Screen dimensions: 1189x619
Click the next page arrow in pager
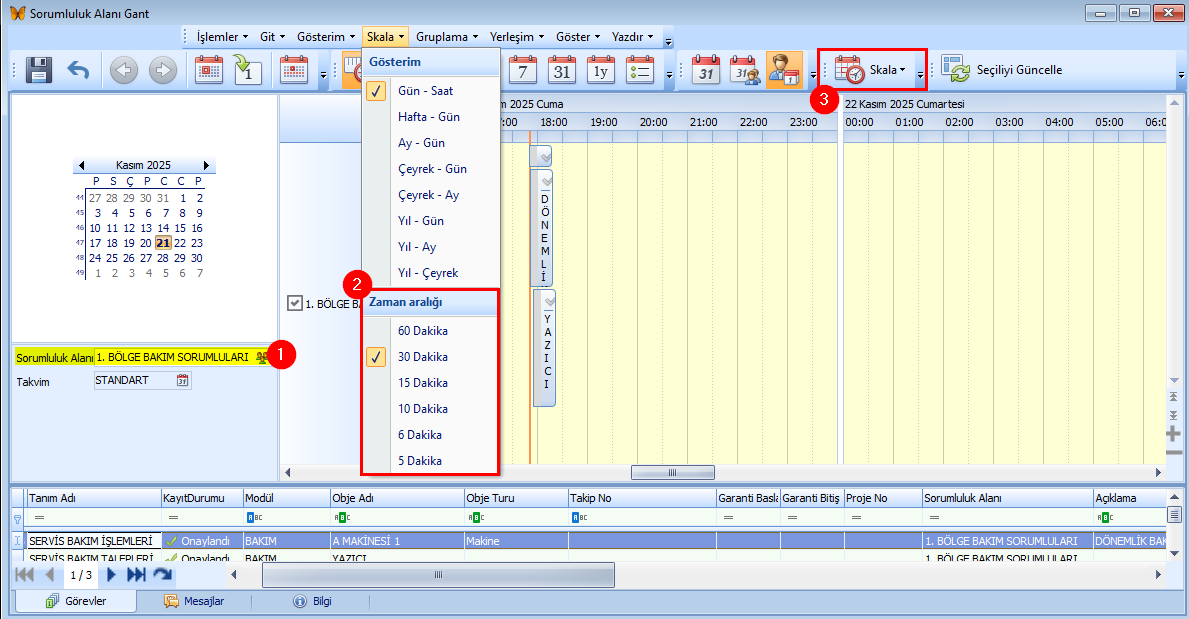112,575
